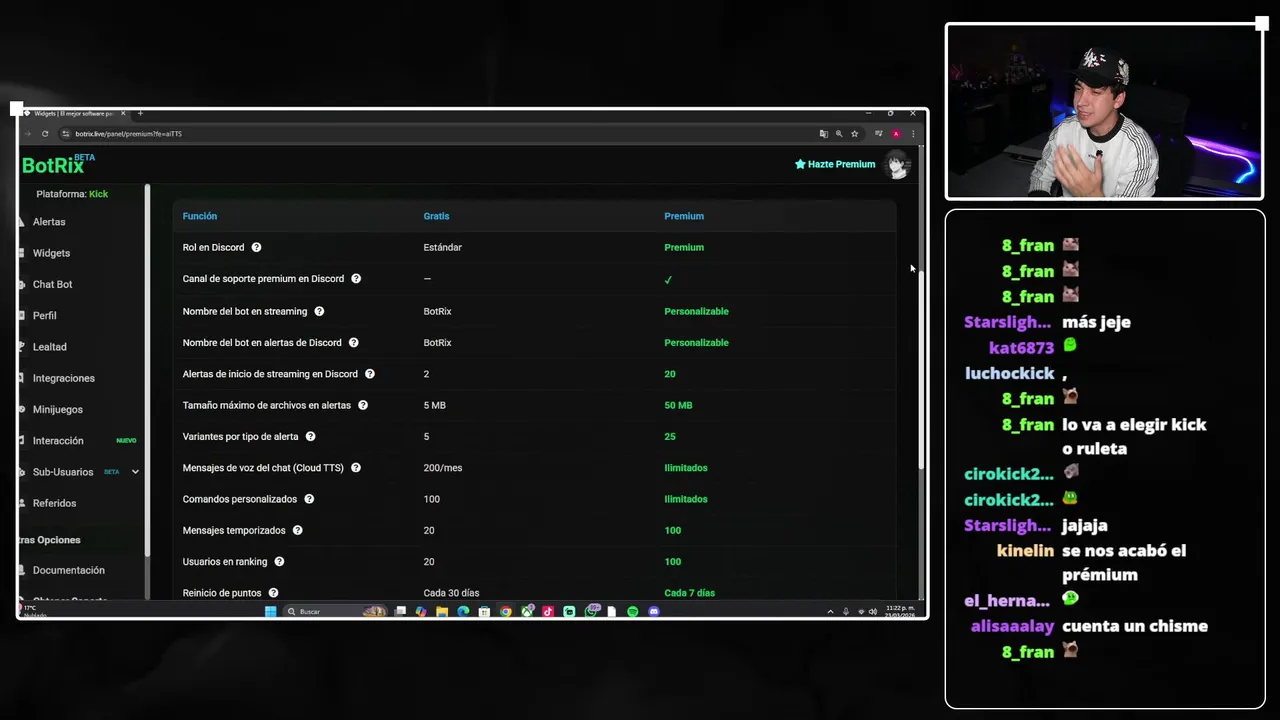Click help icon for Canal de soporte premium
The image size is (1280, 720).
(x=356, y=279)
